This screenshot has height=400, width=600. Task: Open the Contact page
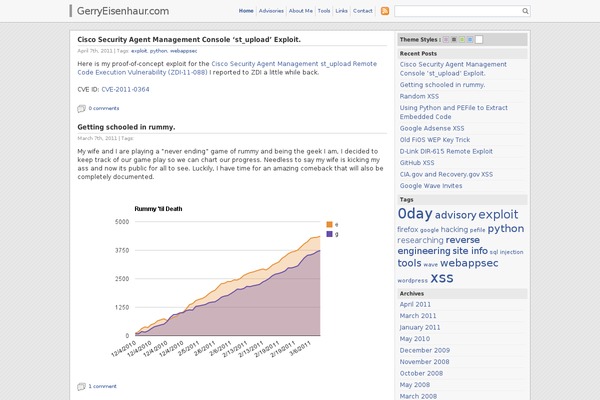363,11
